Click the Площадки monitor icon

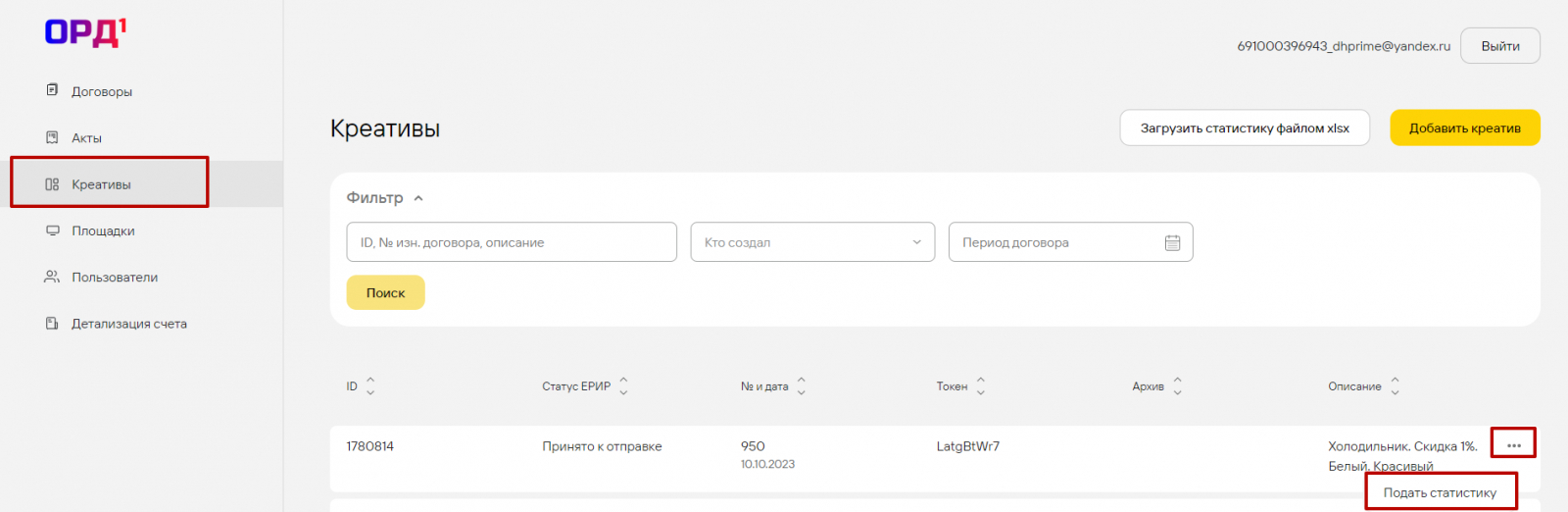(x=52, y=230)
